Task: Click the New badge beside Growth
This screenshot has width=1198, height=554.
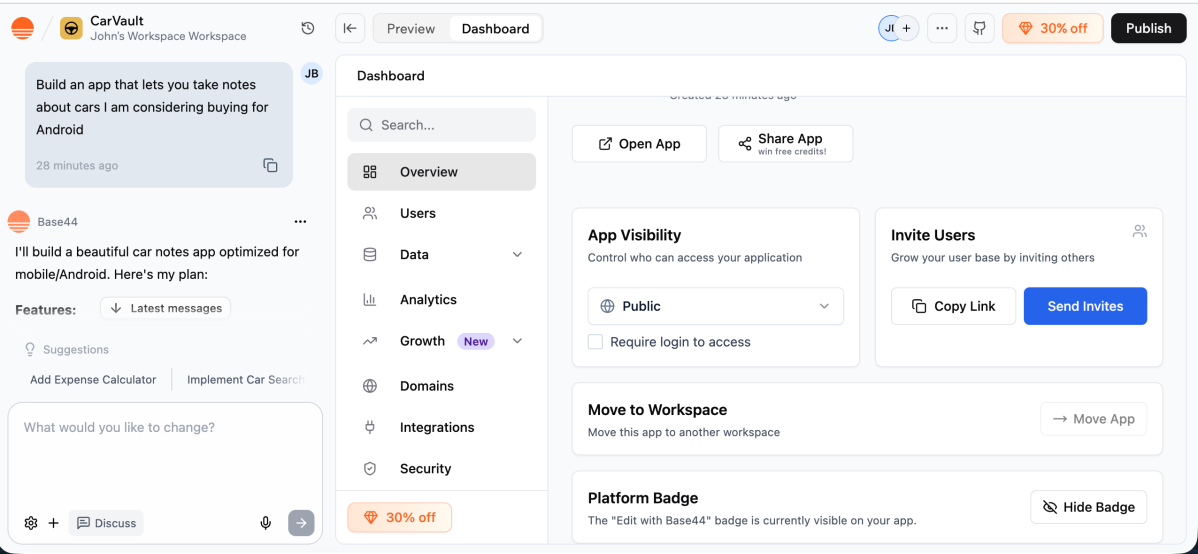Action: pos(476,342)
